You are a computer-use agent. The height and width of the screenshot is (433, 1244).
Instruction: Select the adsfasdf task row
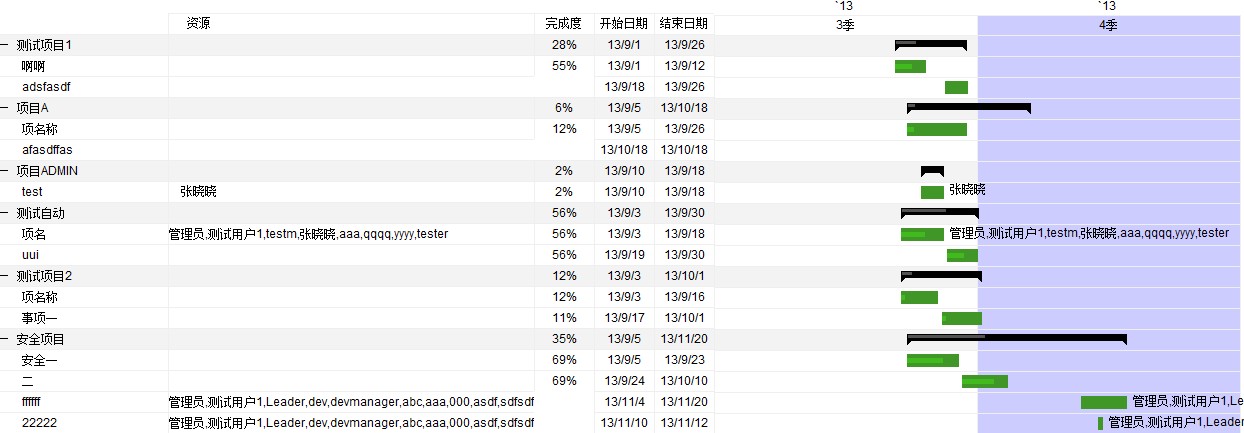pyautogui.click(x=357, y=87)
